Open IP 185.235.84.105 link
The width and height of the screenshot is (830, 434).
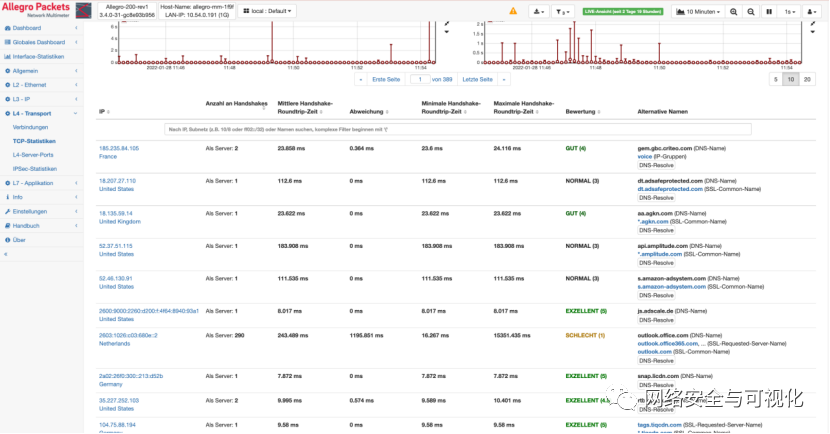tap(119, 149)
